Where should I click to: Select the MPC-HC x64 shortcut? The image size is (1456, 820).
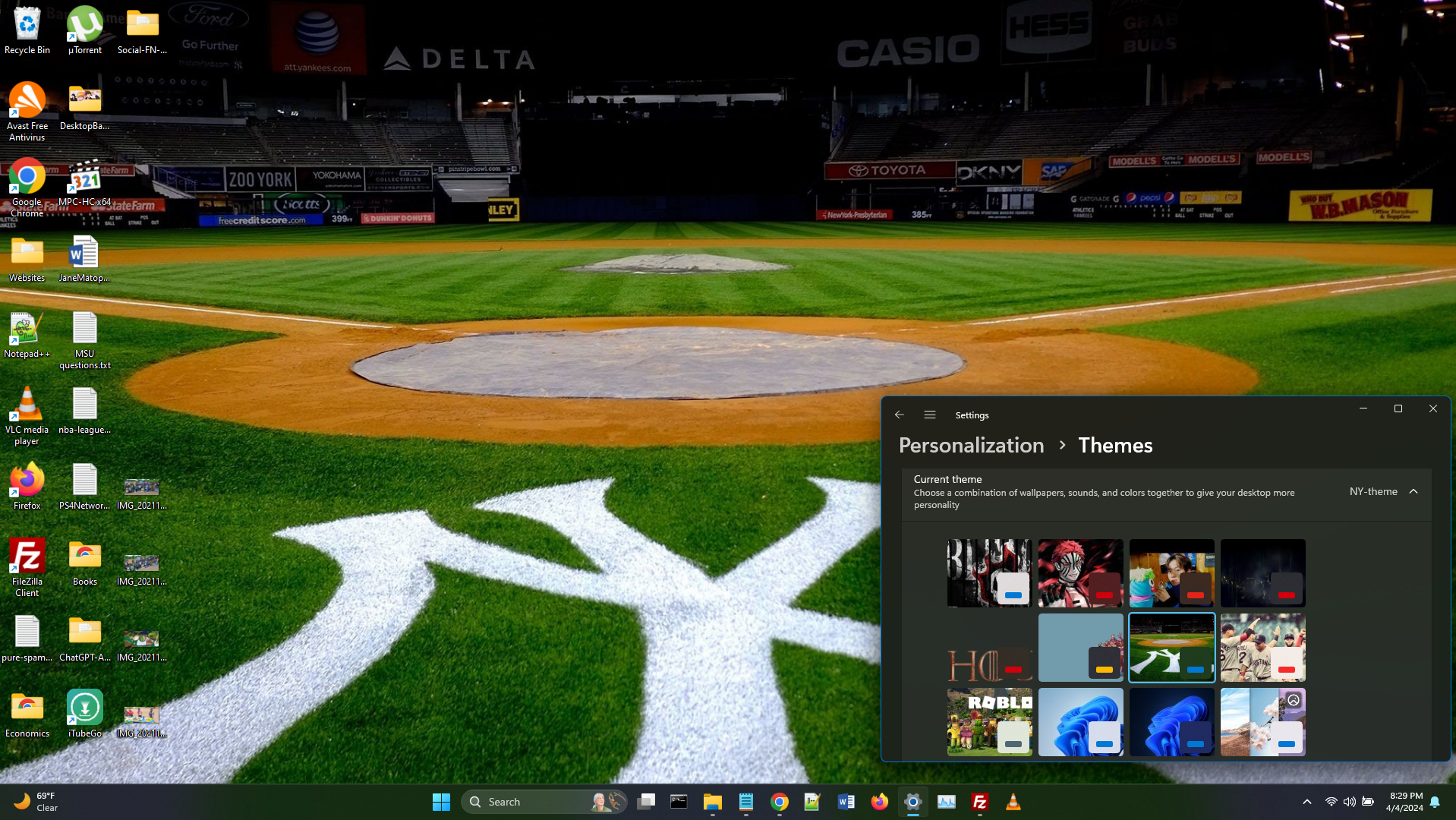(84, 182)
